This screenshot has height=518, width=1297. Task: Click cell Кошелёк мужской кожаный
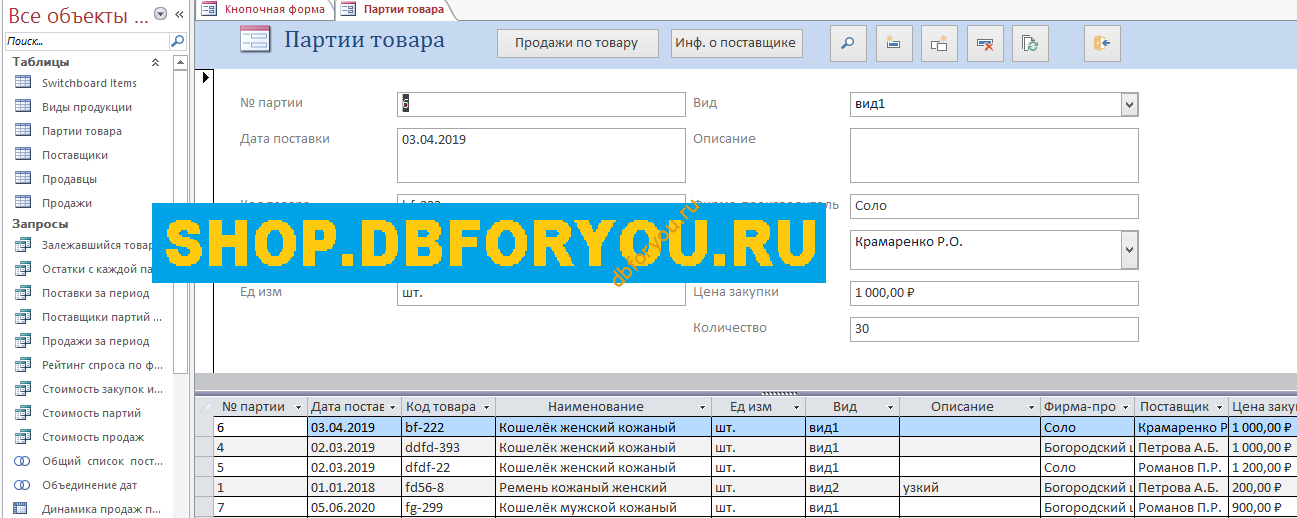tap(603, 507)
